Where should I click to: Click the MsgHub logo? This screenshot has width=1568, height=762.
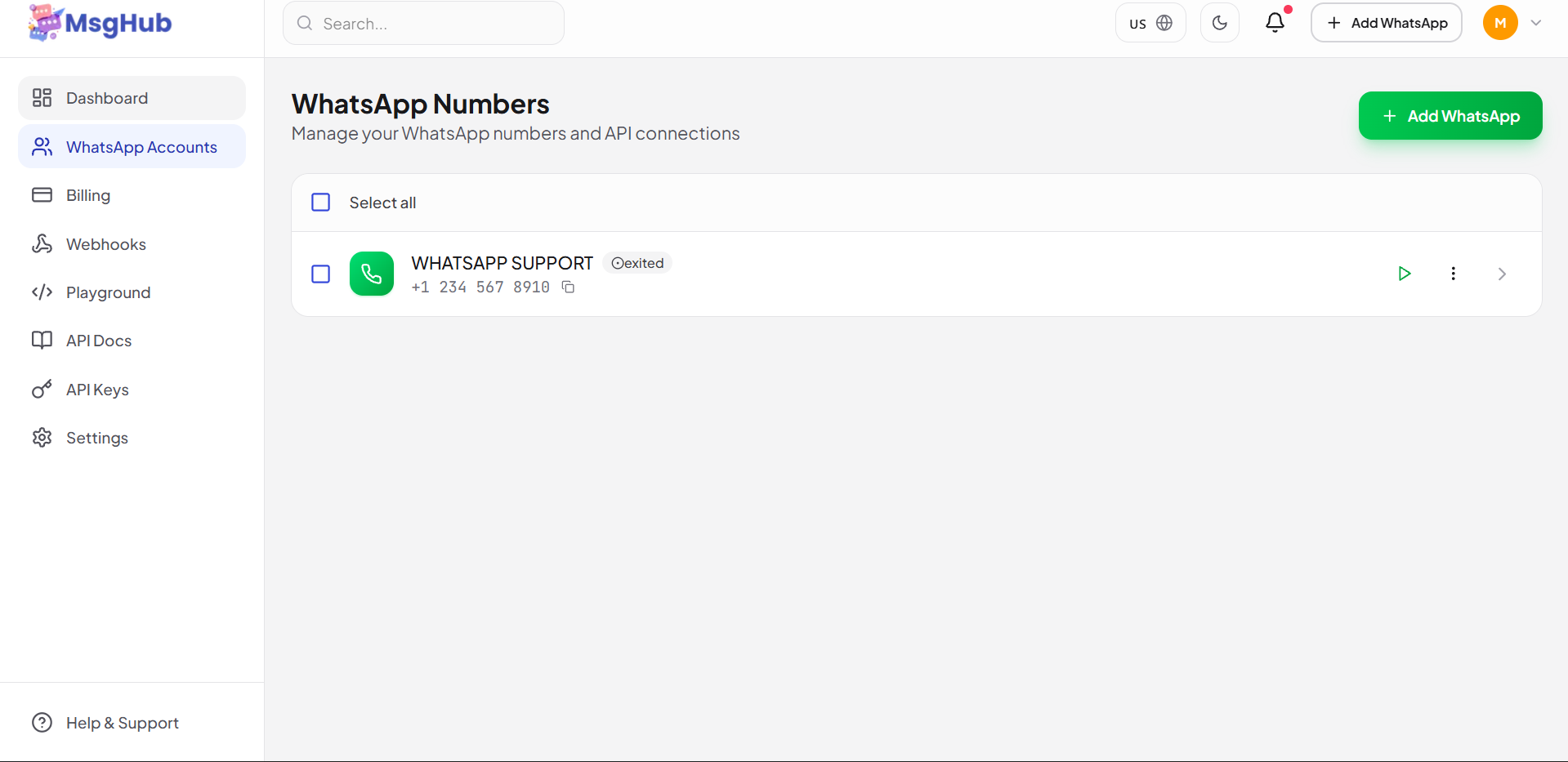[x=100, y=23]
